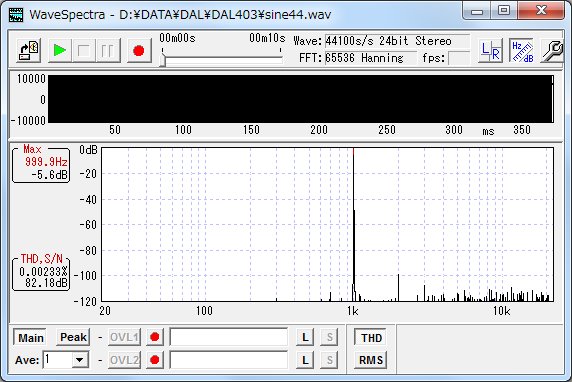Click the black waveform display area
The height and width of the screenshot is (382, 572).
tap(301, 99)
